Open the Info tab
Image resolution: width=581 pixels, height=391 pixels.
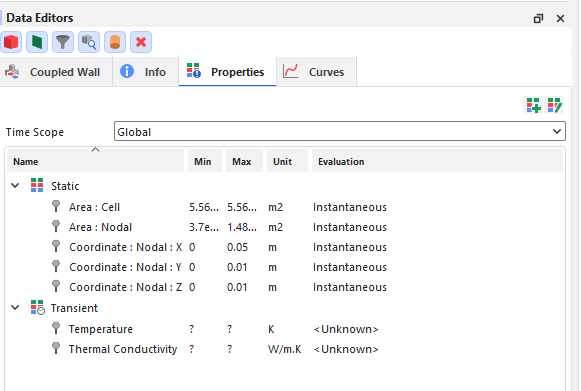146,72
